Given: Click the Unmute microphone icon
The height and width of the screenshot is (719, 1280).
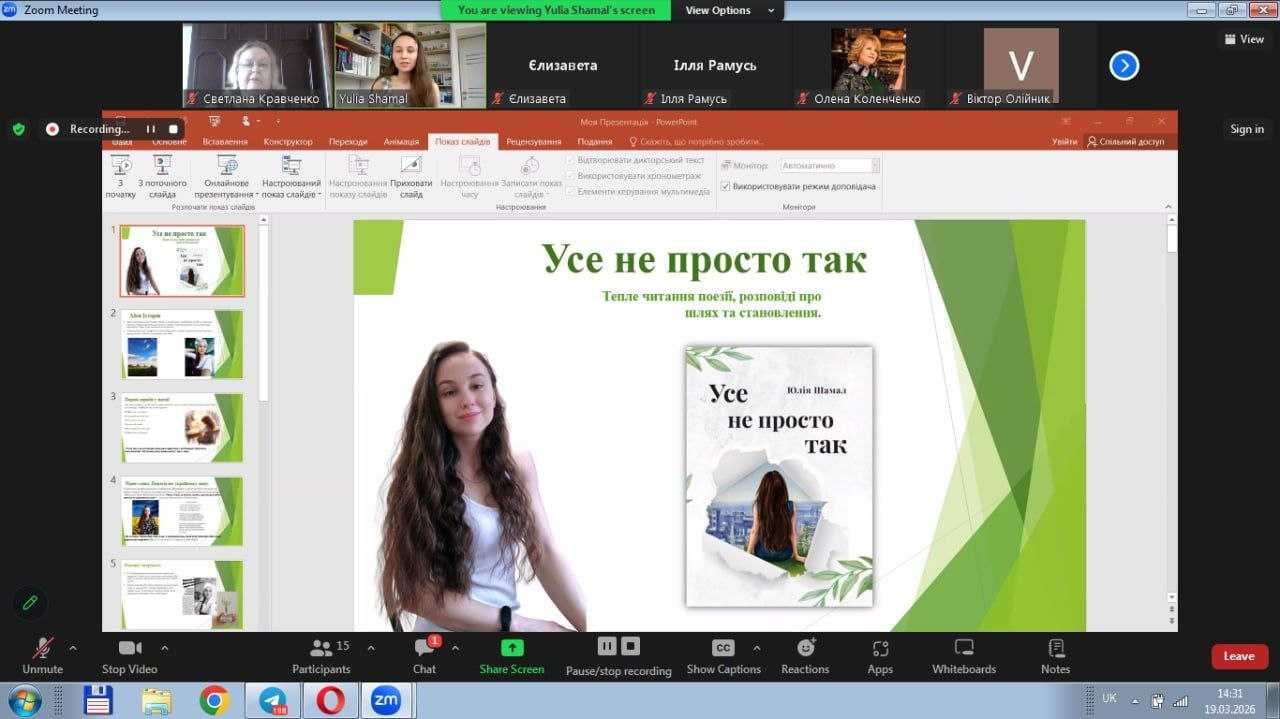Looking at the screenshot, I should tap(42, 648).
